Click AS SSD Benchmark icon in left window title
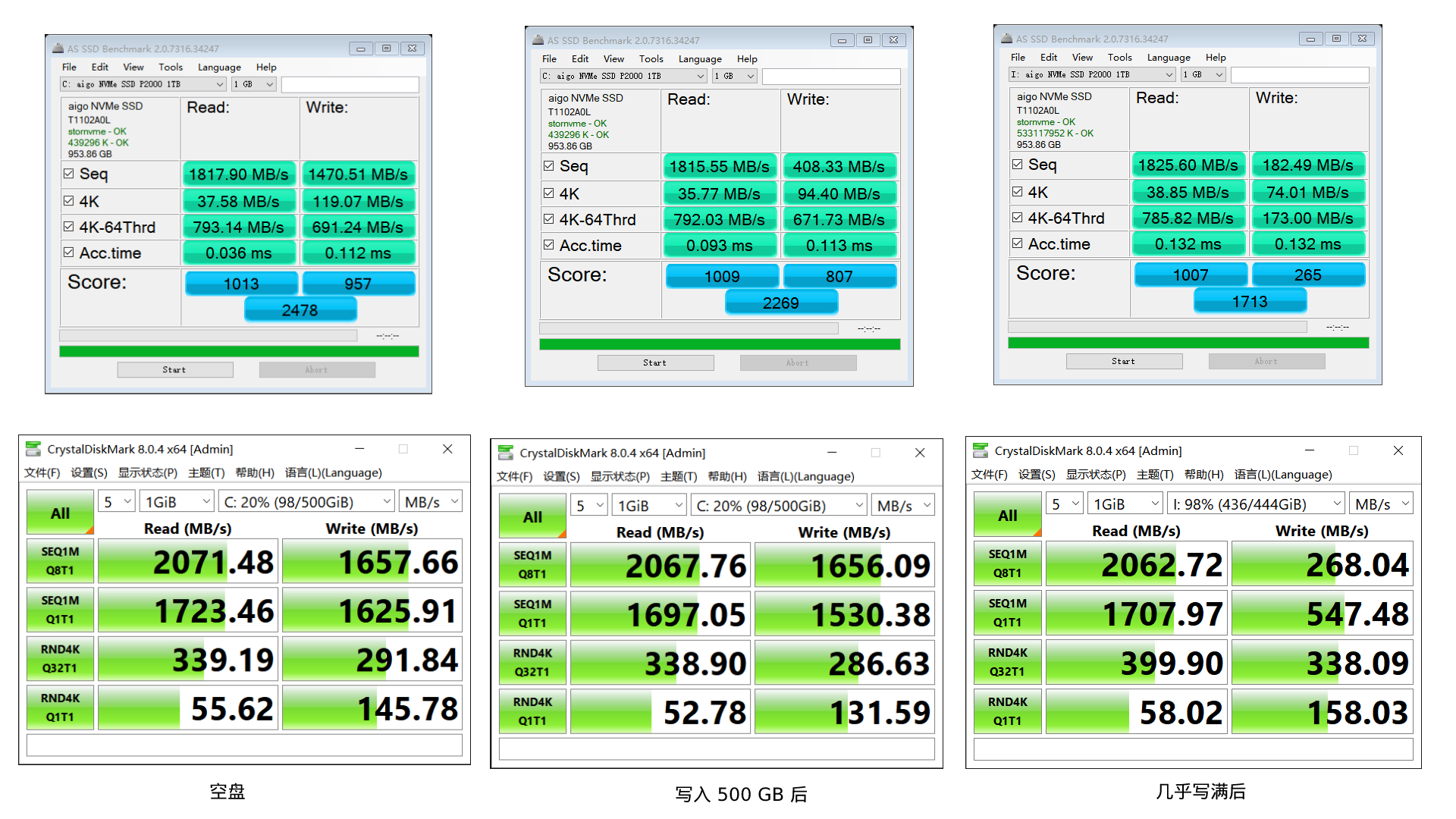Screen dimensions: 1456x819 (x=58, y=49)
